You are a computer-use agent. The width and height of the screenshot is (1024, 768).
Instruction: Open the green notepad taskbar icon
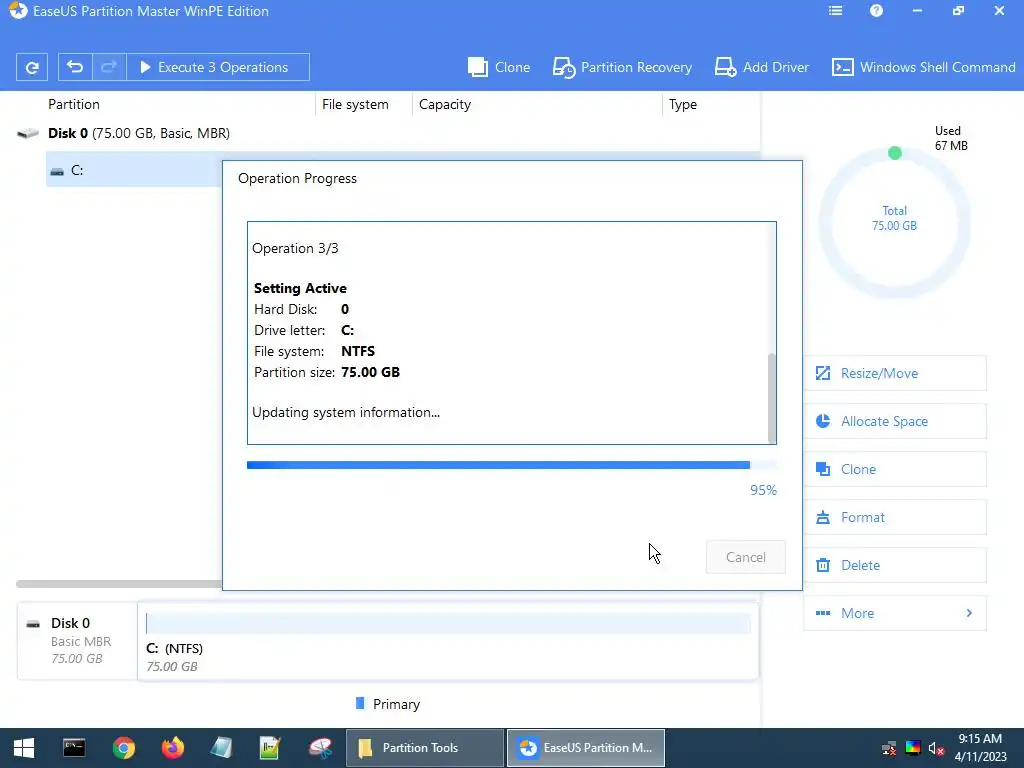pos(270,748)
